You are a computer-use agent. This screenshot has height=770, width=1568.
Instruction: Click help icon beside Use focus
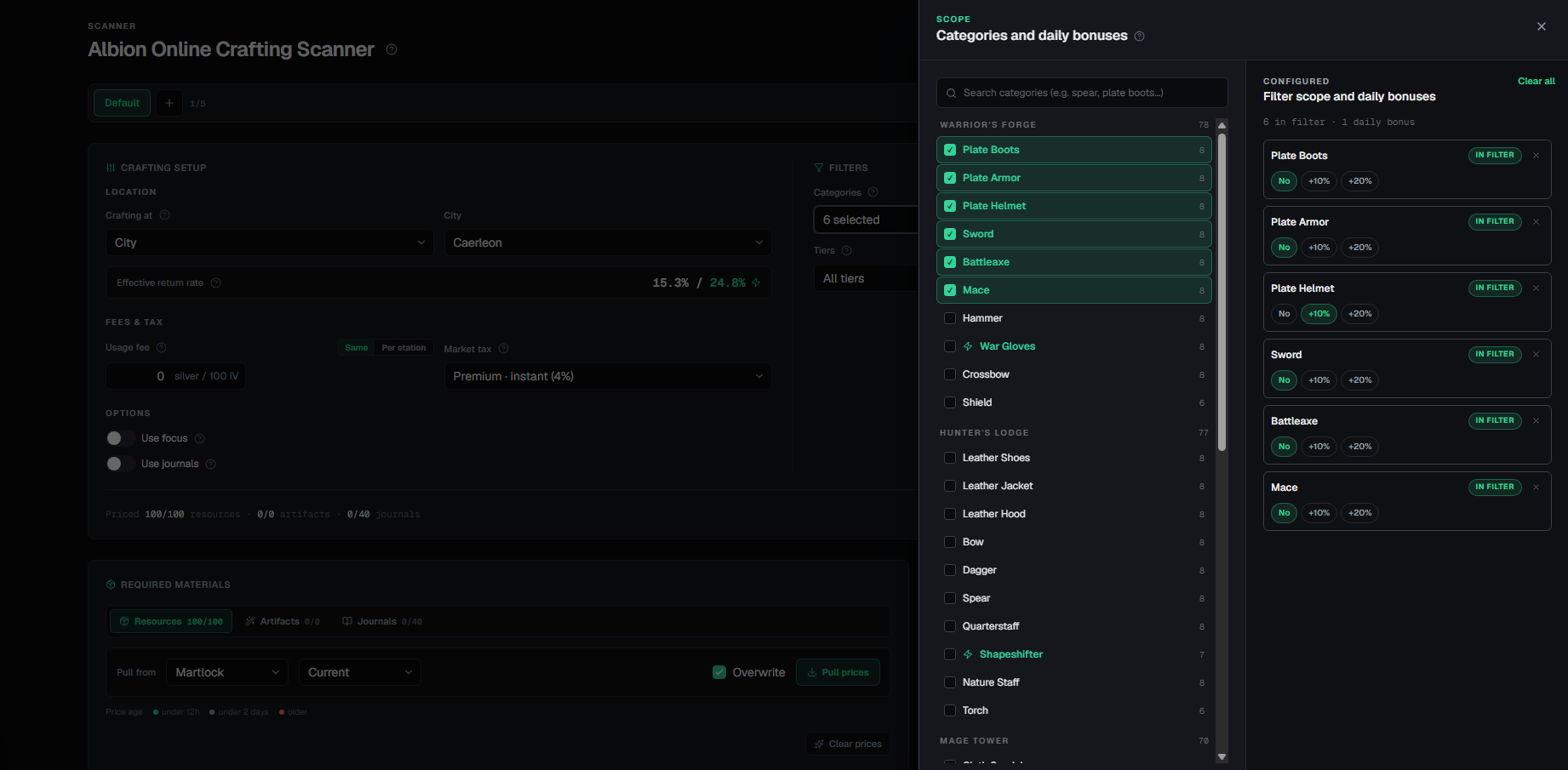click(200, 438)
